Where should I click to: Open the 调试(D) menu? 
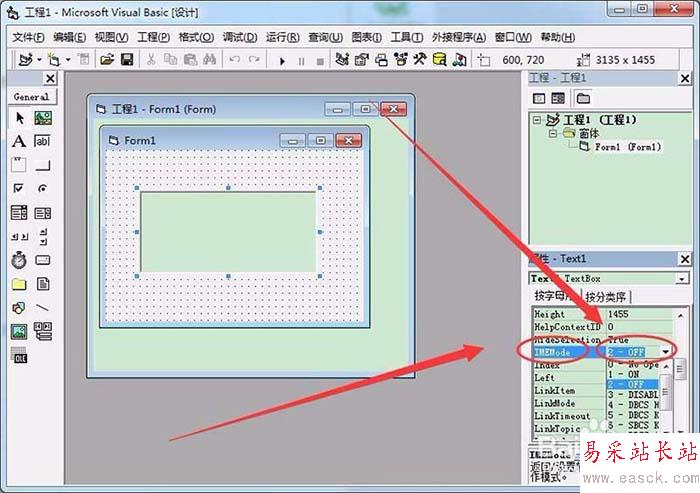[x=240, y=38]
